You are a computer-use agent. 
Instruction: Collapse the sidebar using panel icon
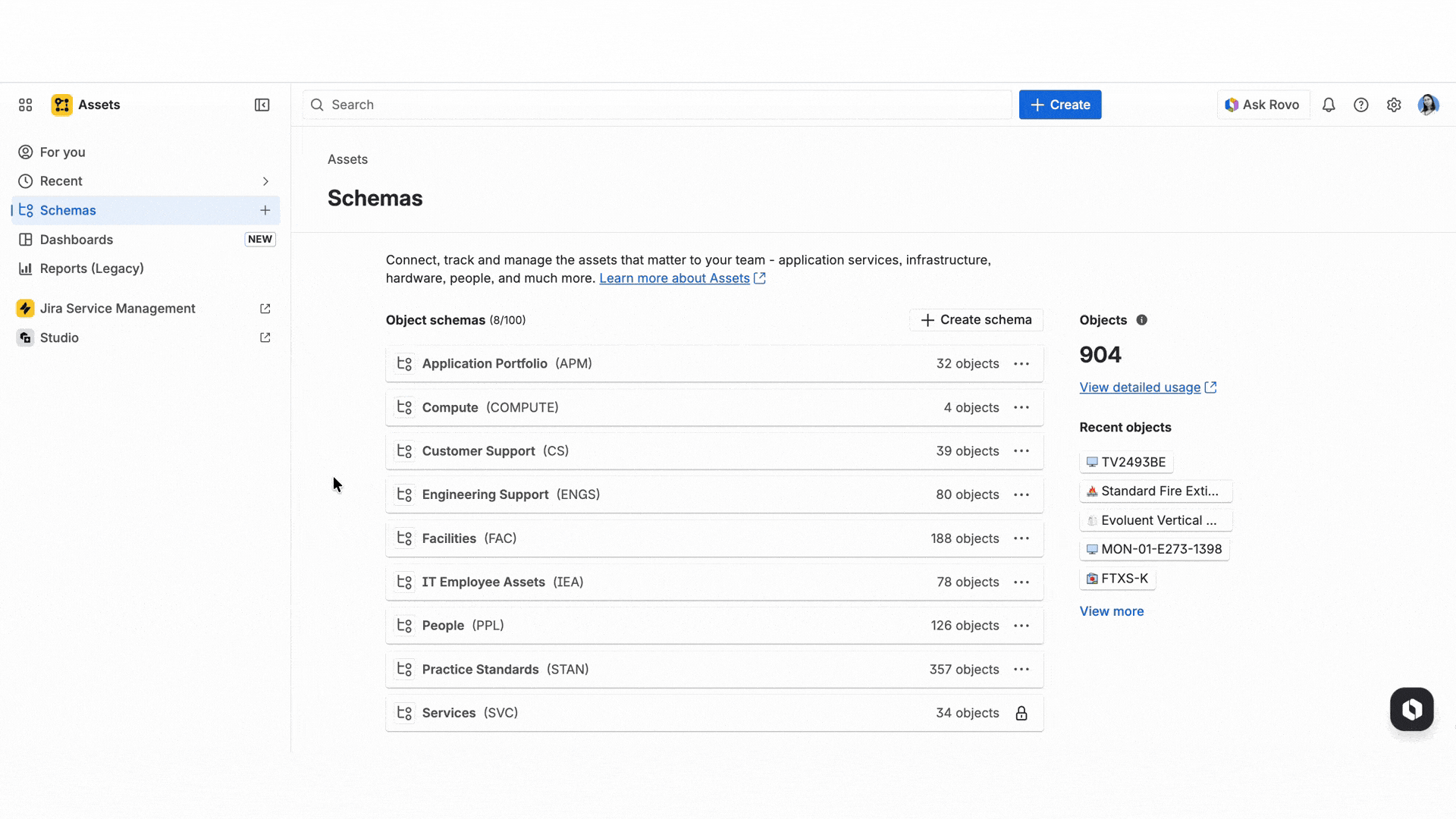262,105
